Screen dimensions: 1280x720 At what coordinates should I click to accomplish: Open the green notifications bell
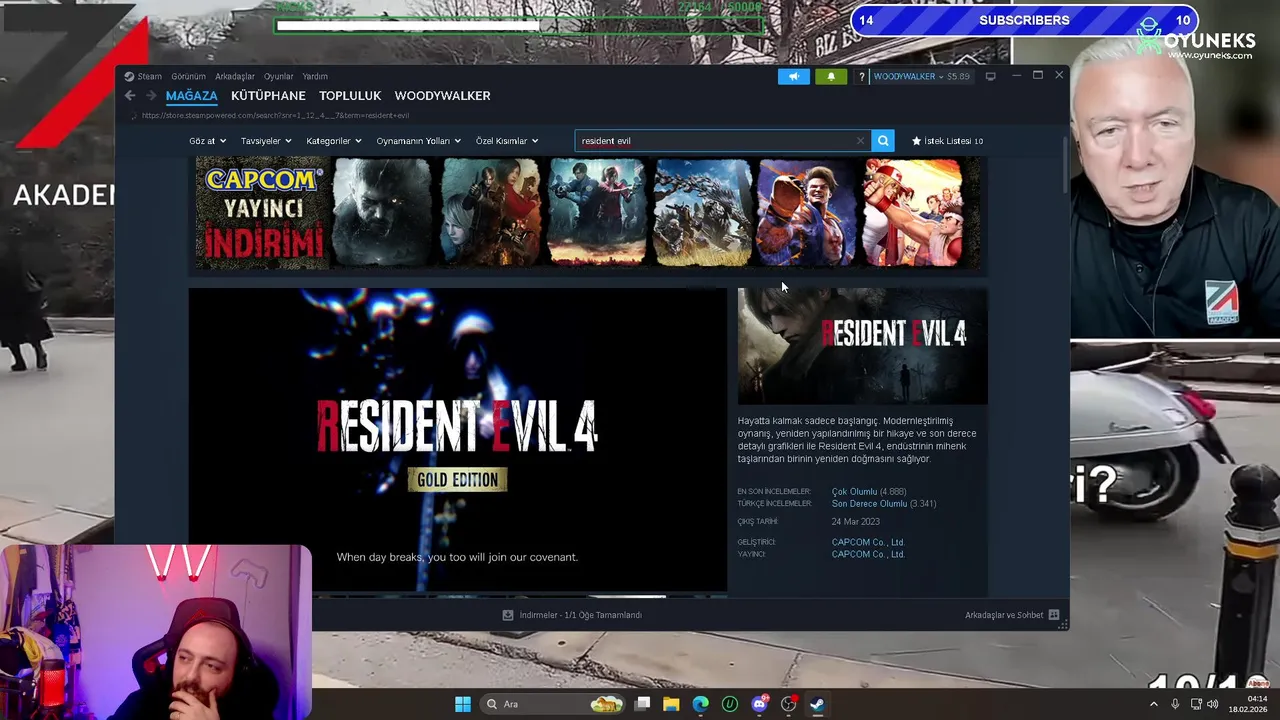pos(831,76)
